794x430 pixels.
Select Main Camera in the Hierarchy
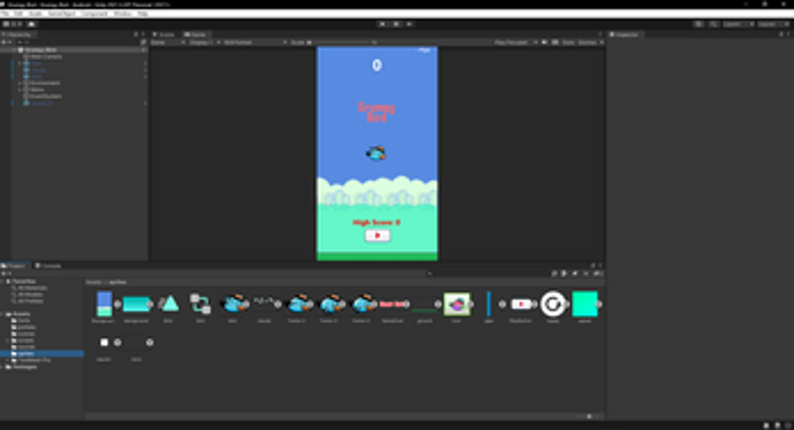pyautogui.click(x=46, y=57)
